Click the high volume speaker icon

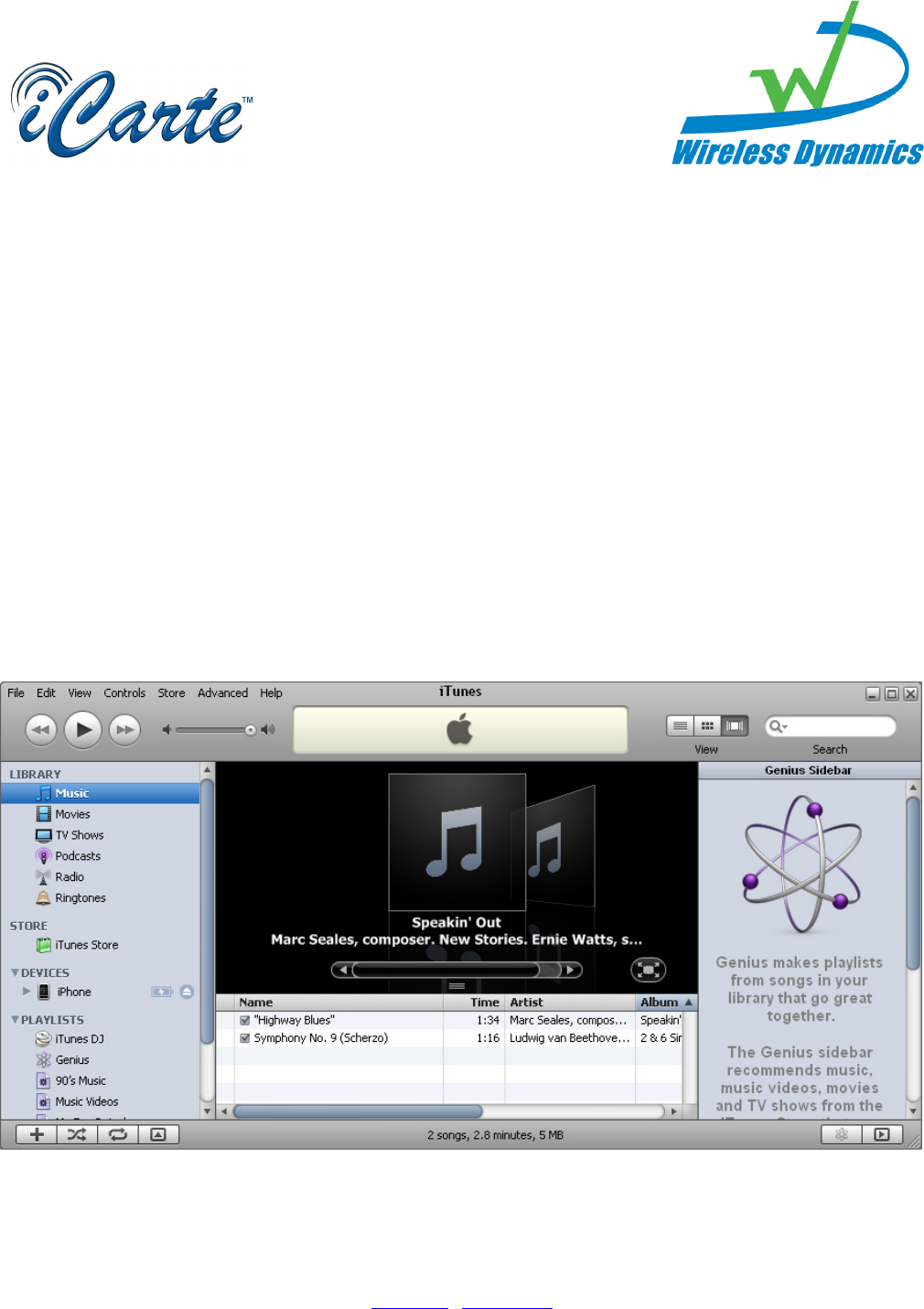pos(267,730)
